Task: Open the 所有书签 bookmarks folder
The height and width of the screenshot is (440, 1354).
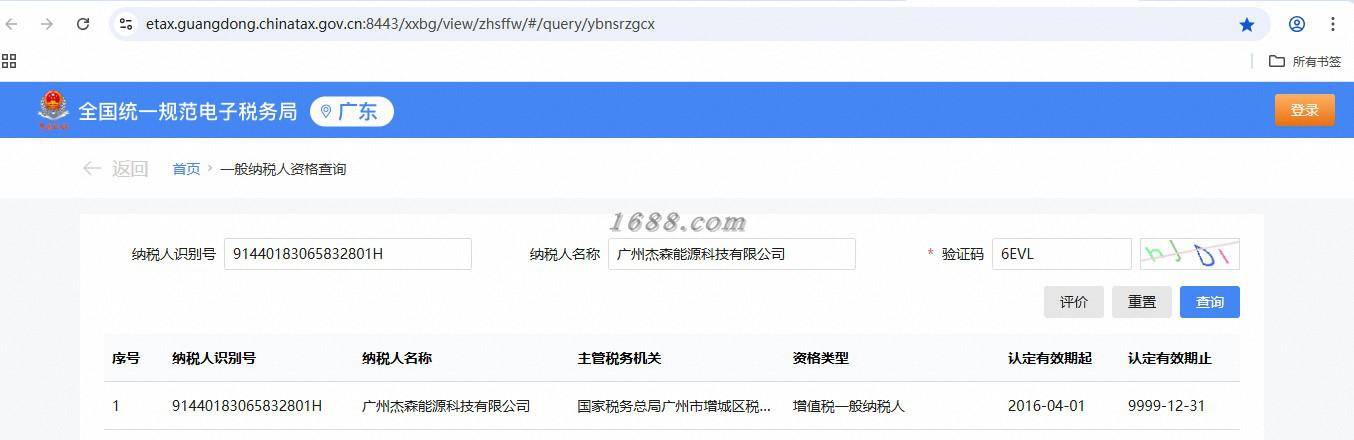Action: [1305, 61]
